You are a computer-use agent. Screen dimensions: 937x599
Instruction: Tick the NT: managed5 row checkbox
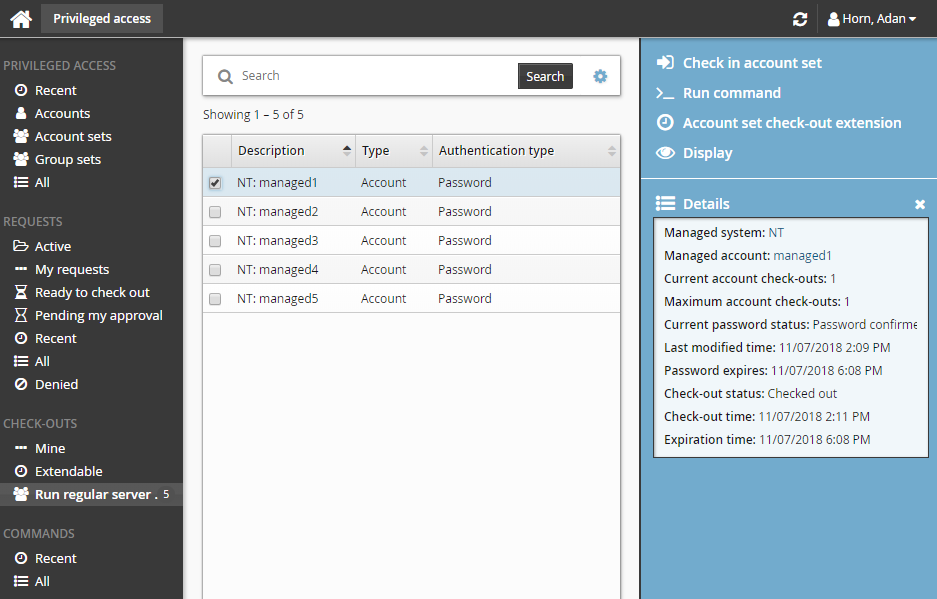click(x=215, y=299)
